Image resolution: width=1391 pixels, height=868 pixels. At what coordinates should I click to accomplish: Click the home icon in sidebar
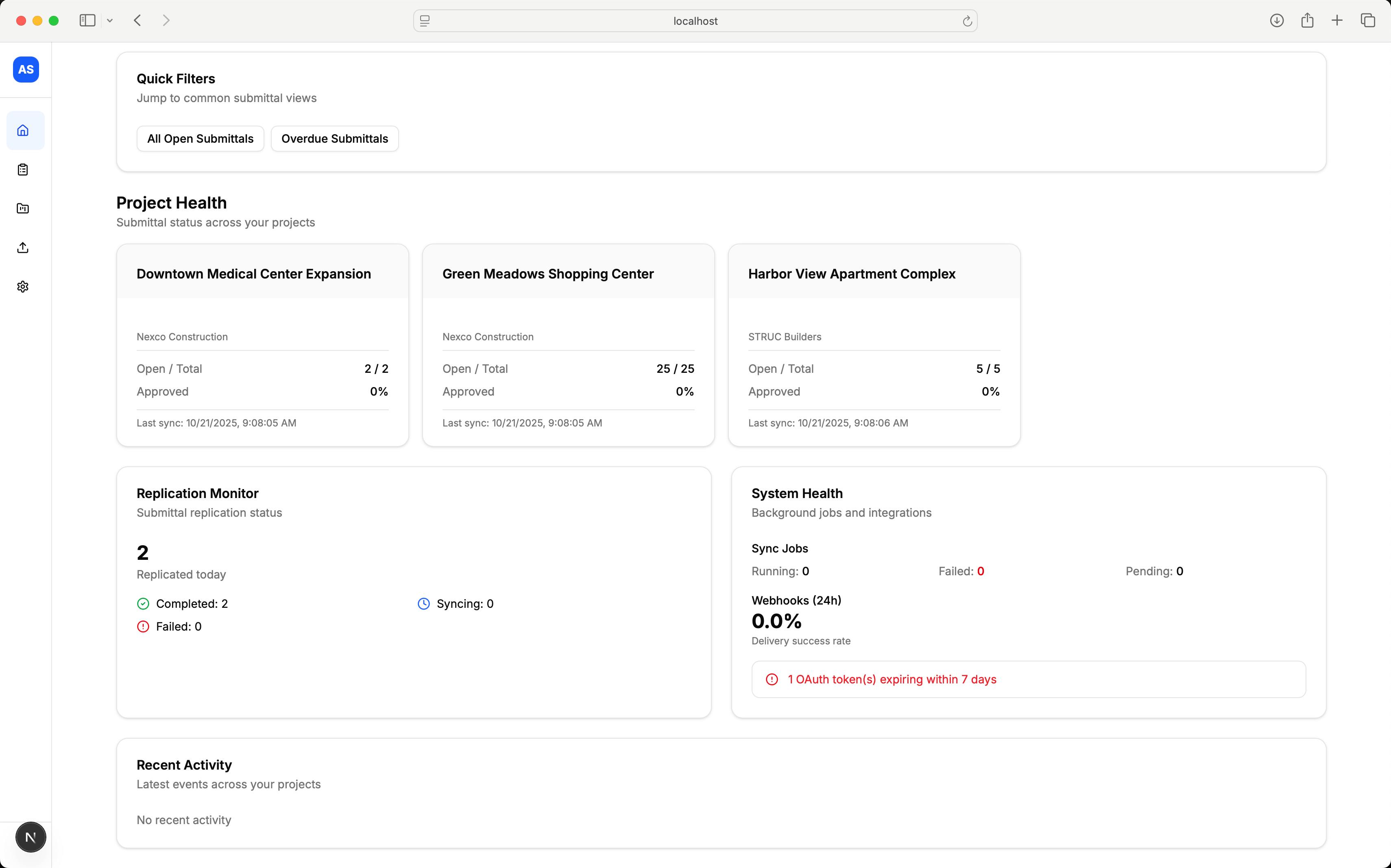pyautogui.click(x=23, y=131)
